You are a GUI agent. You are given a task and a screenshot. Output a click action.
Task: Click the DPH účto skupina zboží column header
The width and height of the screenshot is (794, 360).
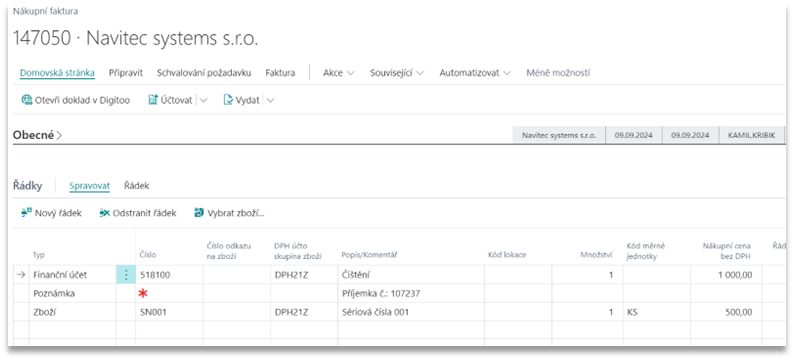(x=298, y=251)
